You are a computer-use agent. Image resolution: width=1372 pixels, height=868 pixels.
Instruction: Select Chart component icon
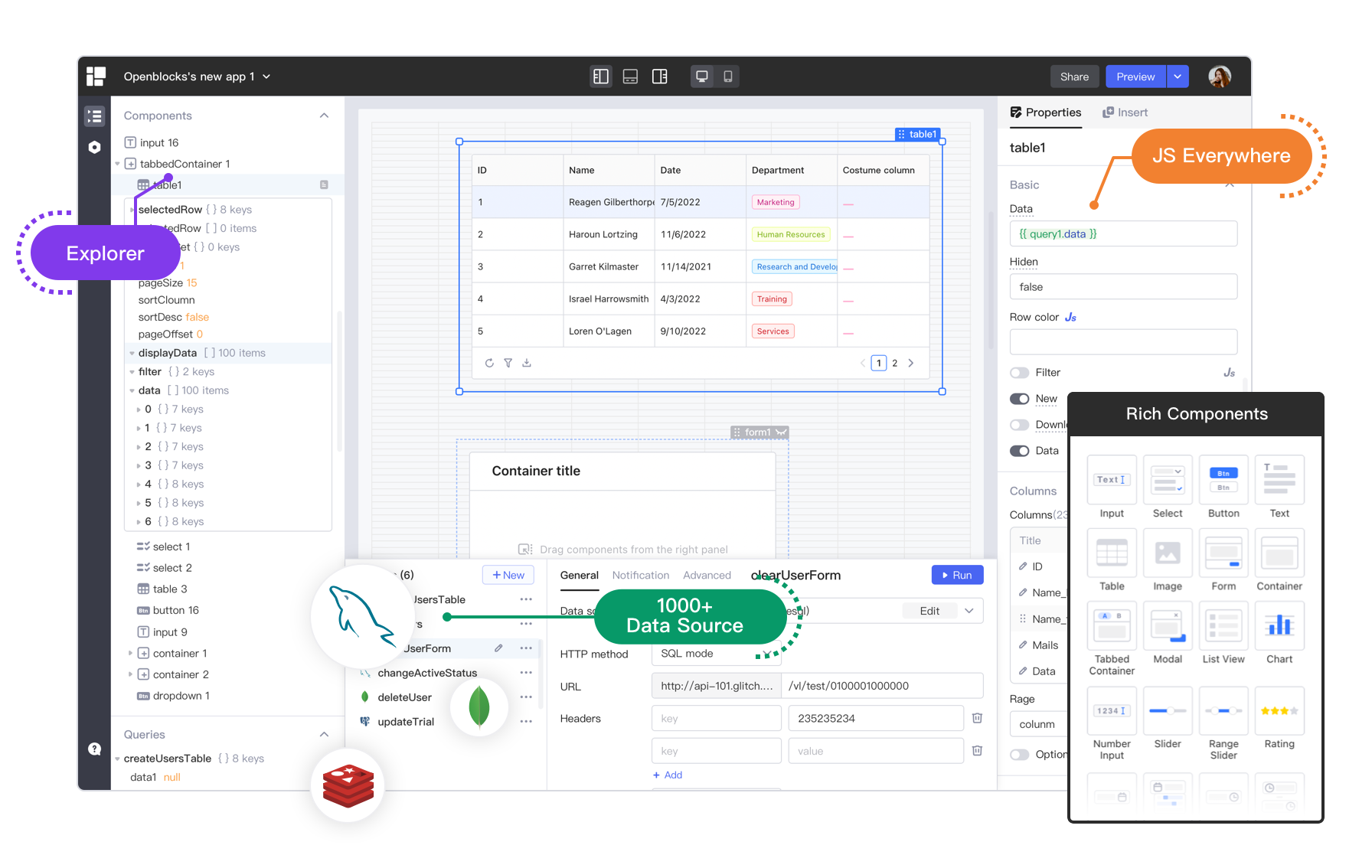coord(1279,626)
